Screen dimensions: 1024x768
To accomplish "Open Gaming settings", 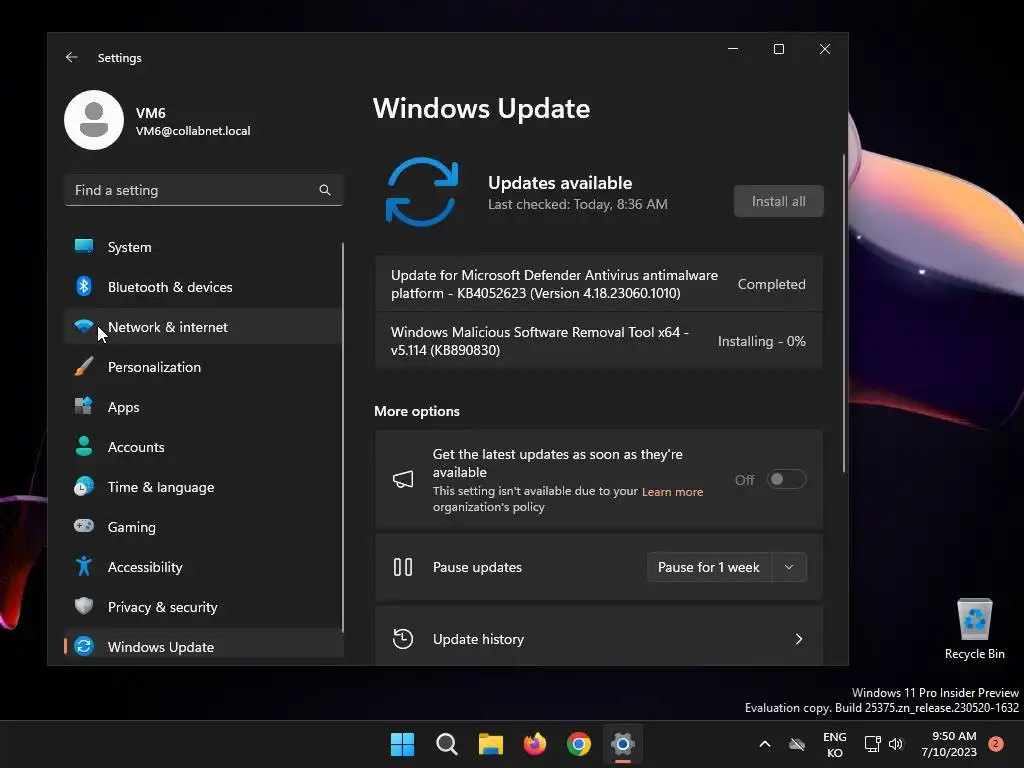I will point(204,527).
